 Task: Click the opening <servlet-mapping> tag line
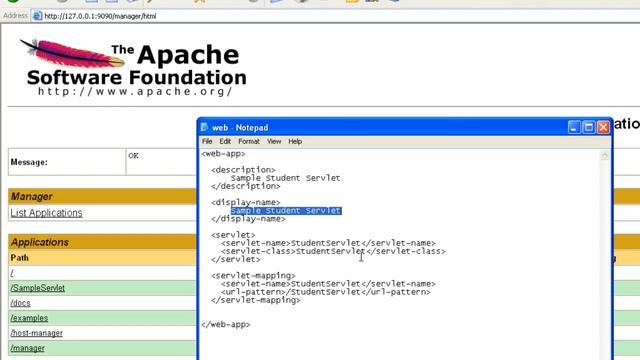253,276
